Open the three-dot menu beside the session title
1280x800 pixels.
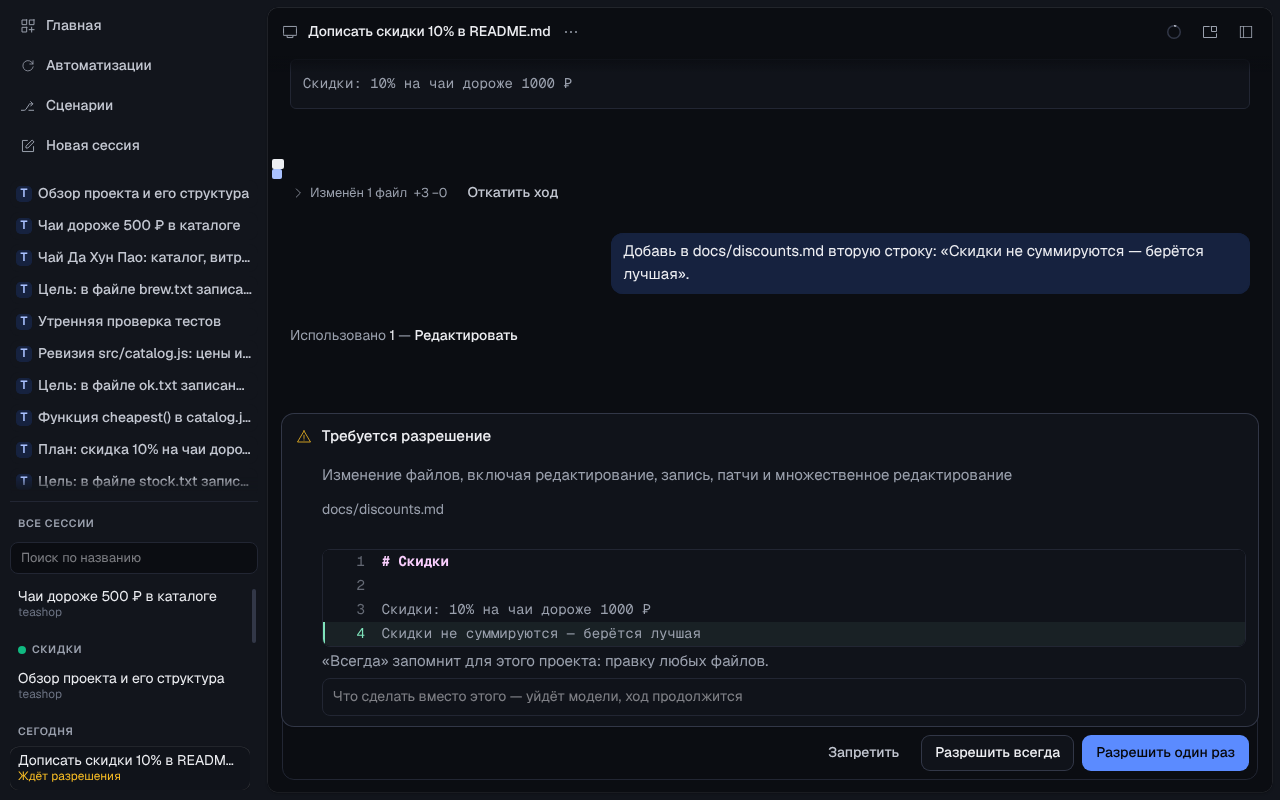pyautogui.click(x=571, y=32)
